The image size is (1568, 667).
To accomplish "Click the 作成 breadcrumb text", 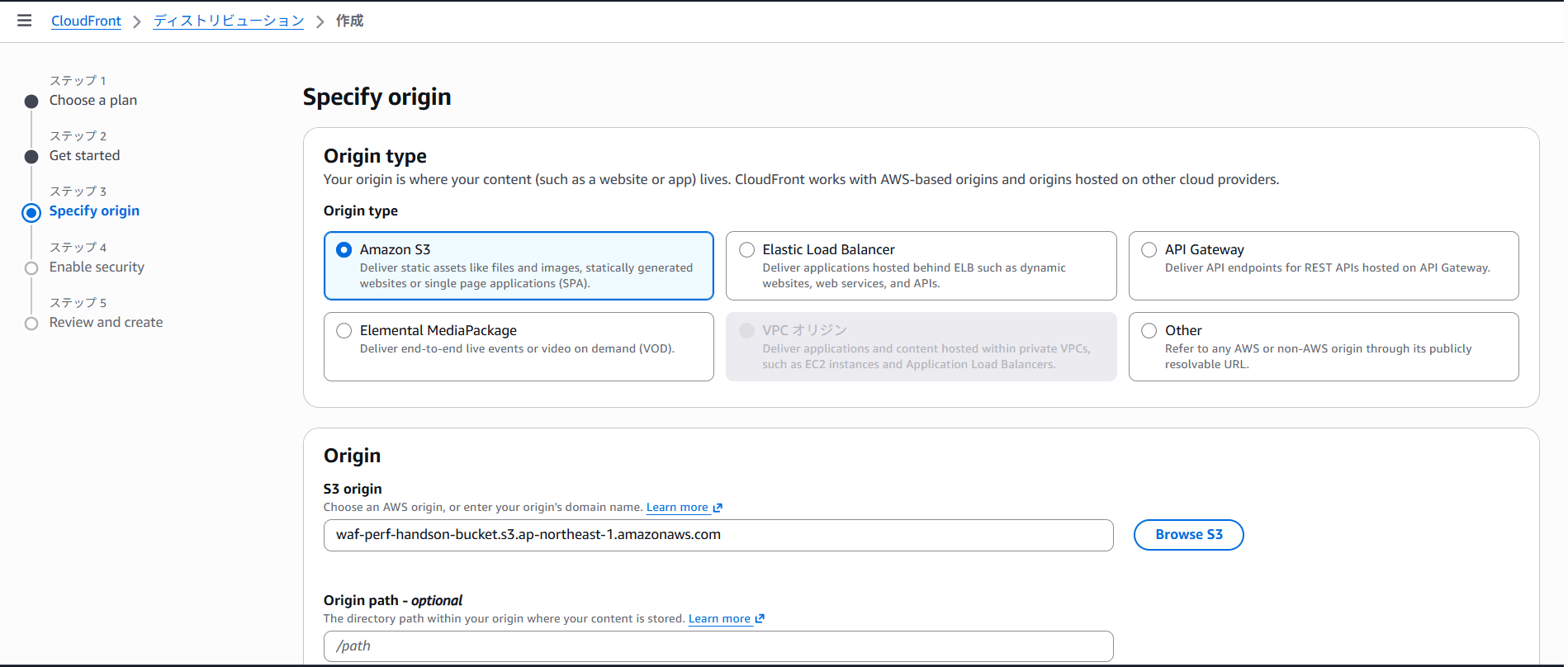I will click(349, 21).
